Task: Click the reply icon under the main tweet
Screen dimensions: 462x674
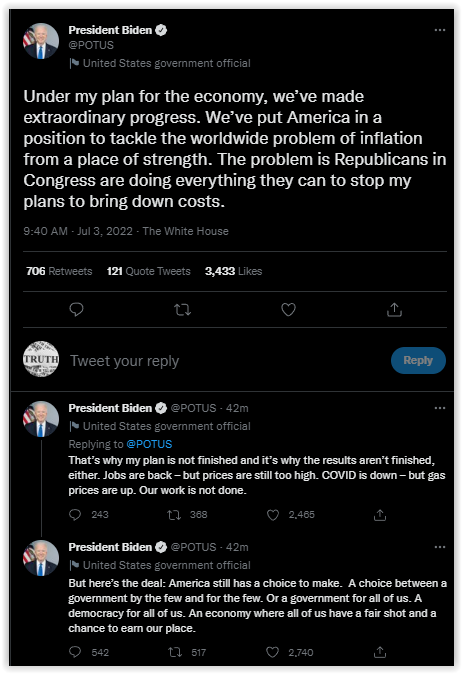Action: tap(76, 309)
